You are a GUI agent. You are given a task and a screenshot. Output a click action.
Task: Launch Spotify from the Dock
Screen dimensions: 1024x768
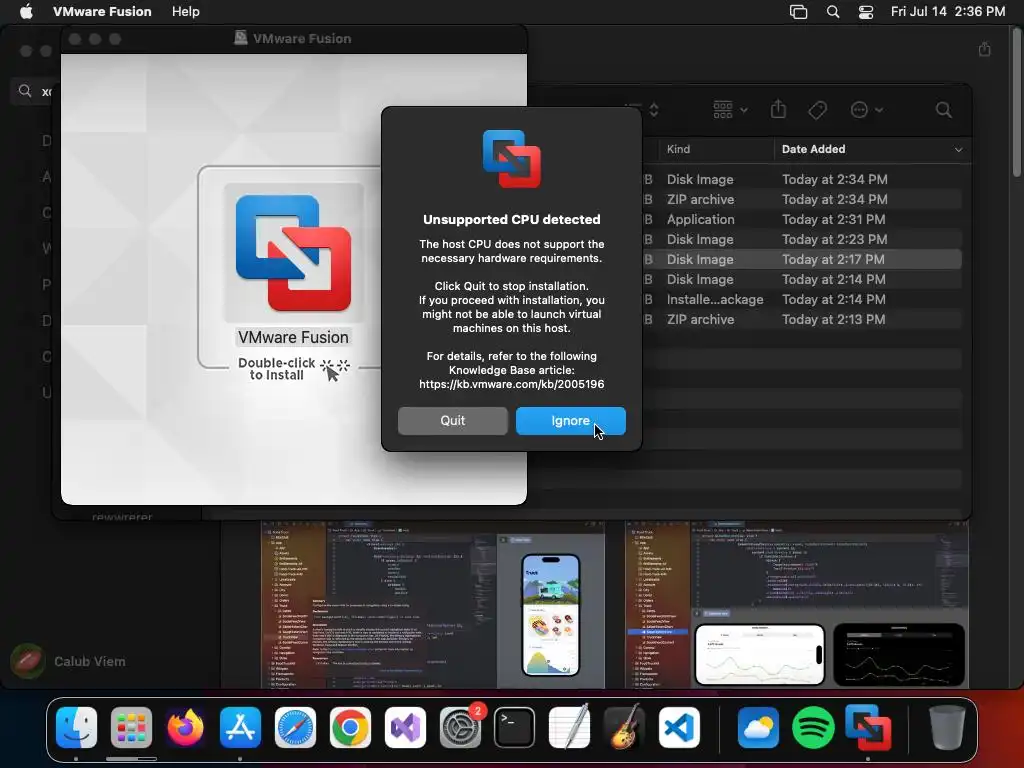click(813, 727)
